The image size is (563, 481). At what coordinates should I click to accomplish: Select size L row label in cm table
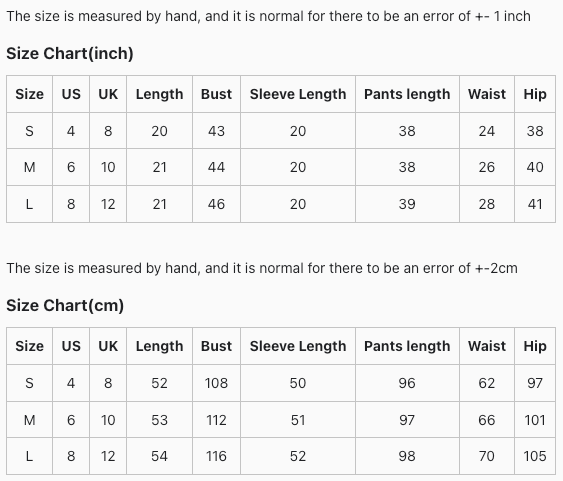[x=29, y=456]
